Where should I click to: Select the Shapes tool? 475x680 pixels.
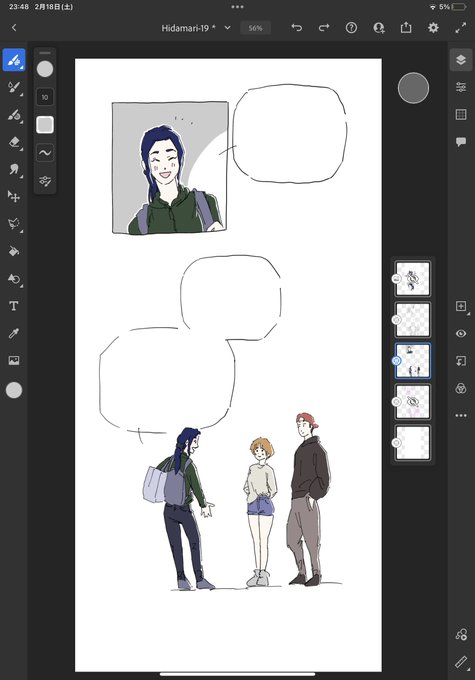[14, 278]
